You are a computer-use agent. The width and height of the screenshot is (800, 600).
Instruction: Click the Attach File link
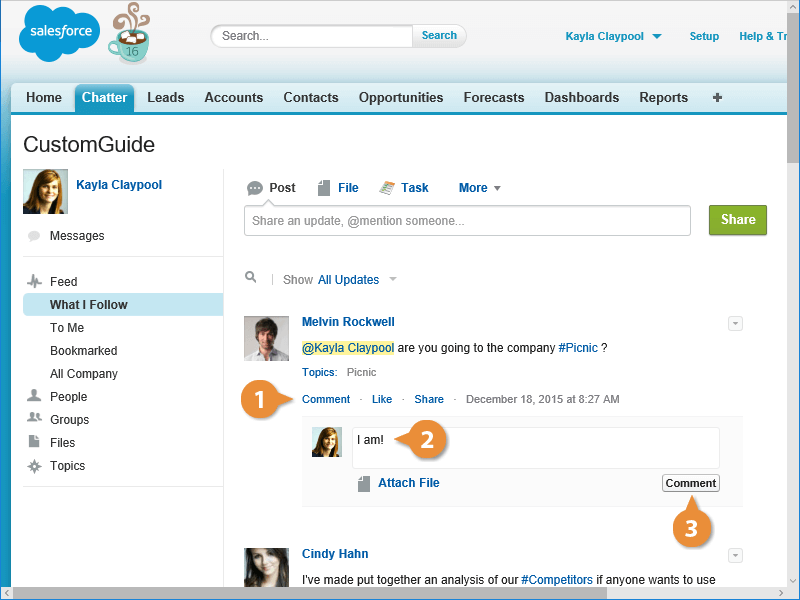click(x=408, y=483)
